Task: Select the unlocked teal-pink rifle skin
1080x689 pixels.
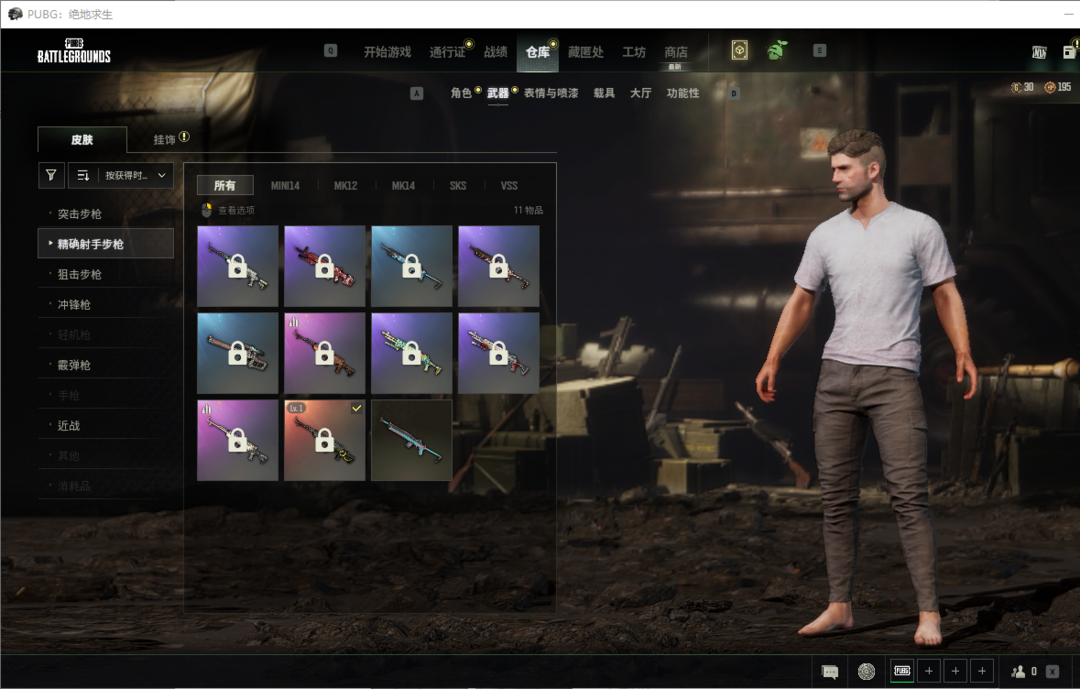Action: (411, 440)
